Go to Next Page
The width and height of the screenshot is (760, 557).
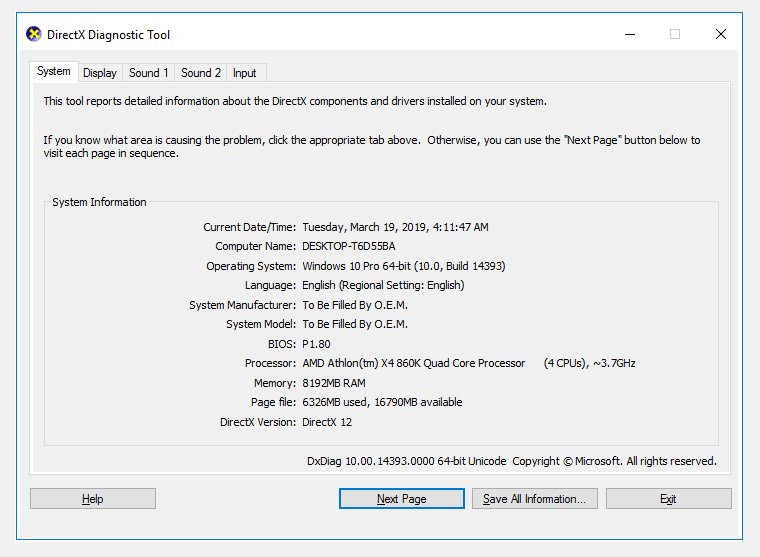tap(401, 498)
